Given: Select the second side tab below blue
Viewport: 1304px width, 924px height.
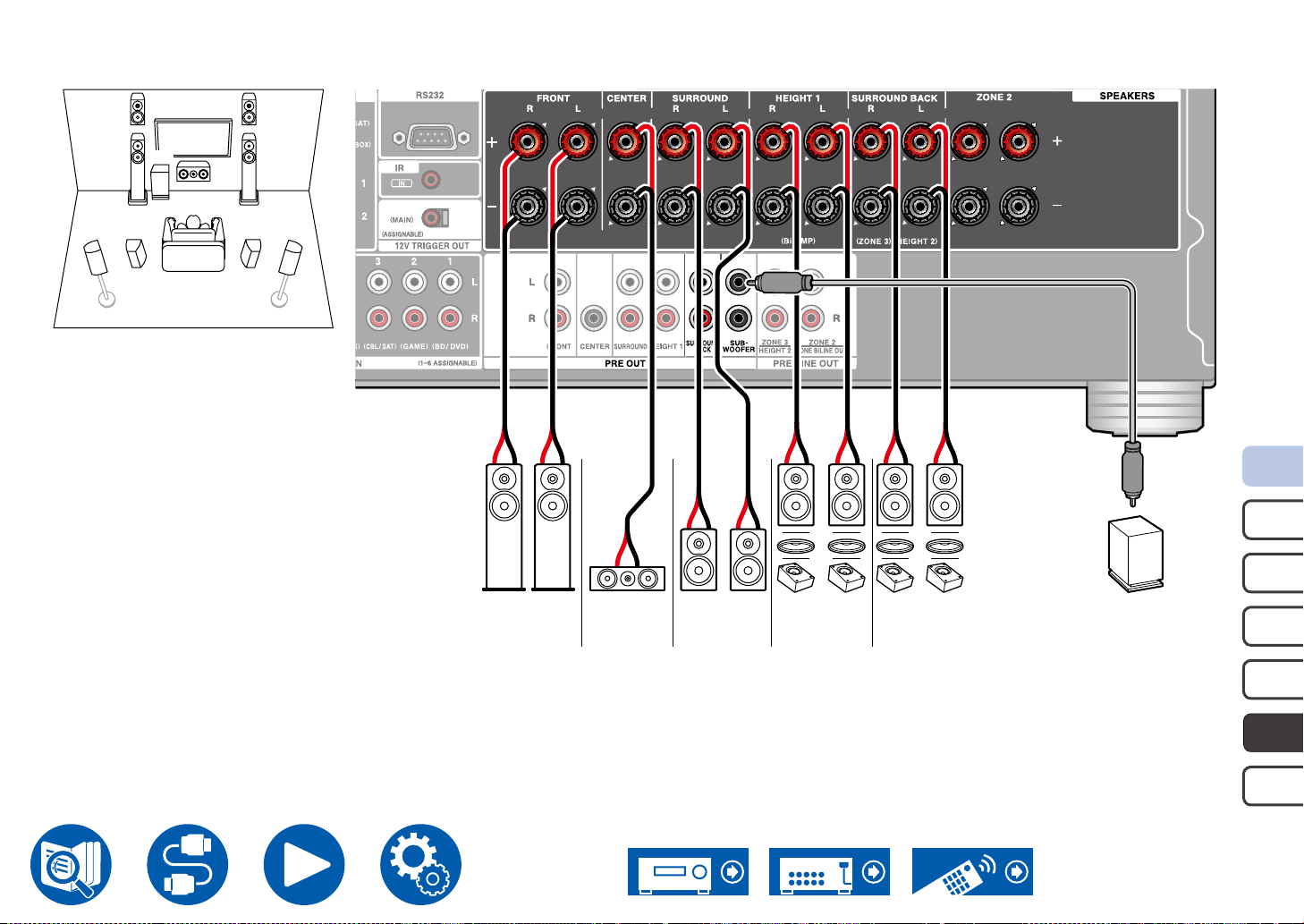Looking at the screenshot, I should [x=1273, y=572].
